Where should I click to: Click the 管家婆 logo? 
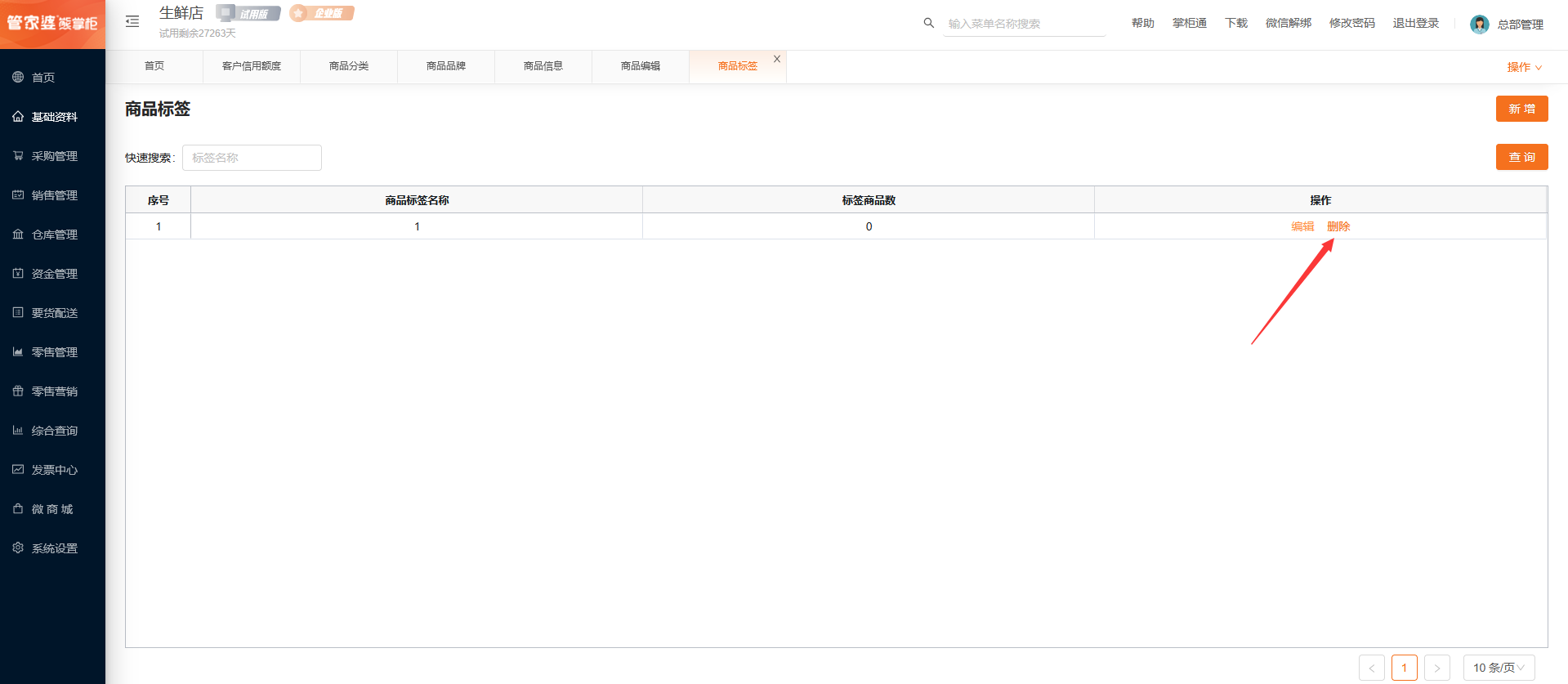tap(52, 24)
